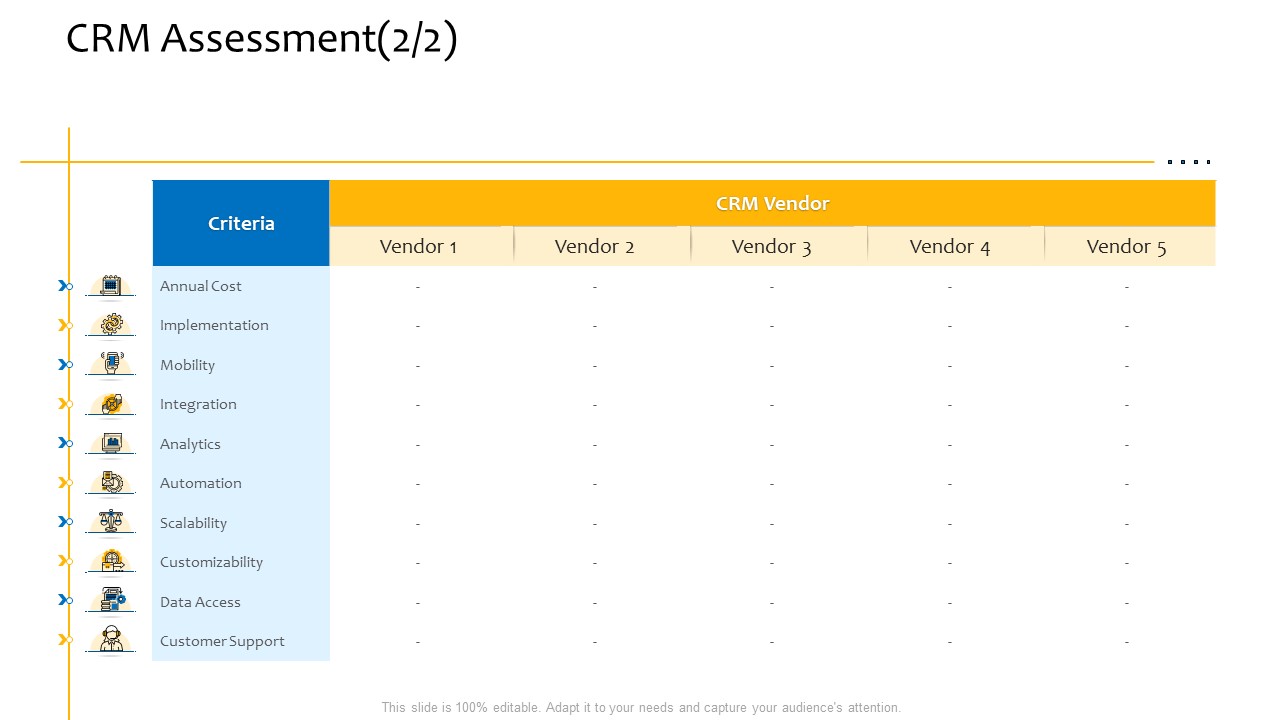This screenshot has height=720, width=1280.
Task: Click the Vendor 1 column header
Action: tap(419, 246)
